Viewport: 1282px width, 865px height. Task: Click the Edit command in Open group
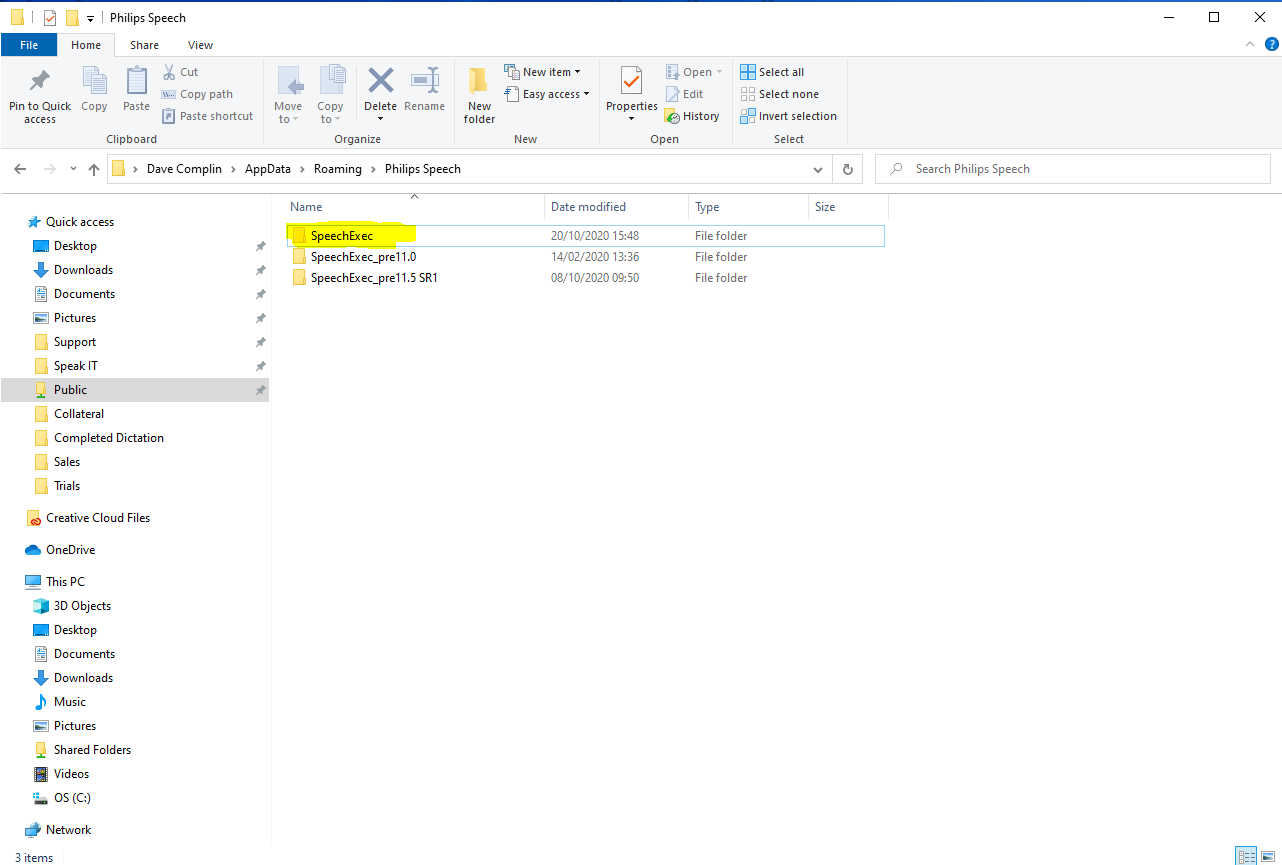[x=685, y=94]
